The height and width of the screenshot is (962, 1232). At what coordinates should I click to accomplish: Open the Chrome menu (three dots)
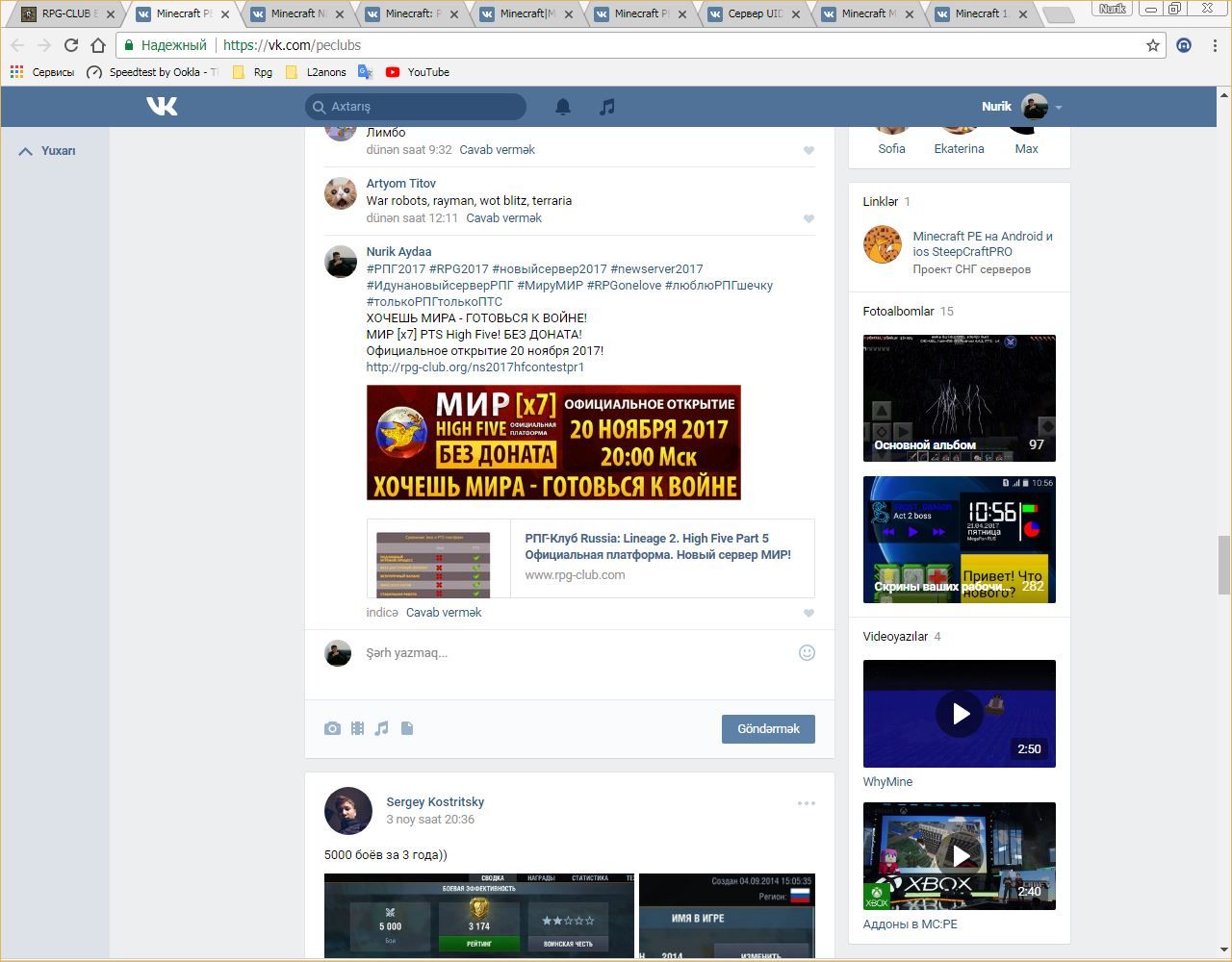[x=1216, y=45]
